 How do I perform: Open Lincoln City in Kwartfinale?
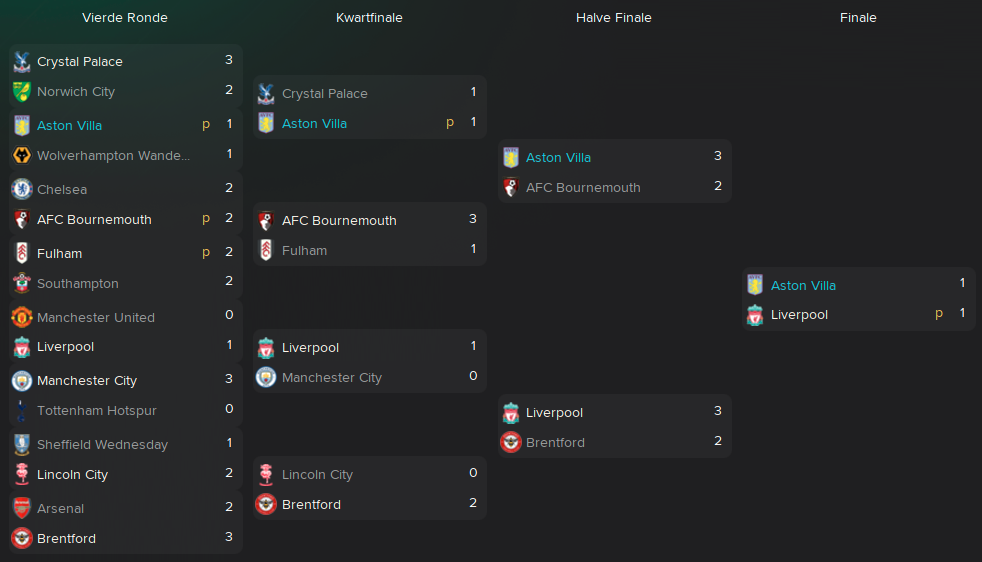tap(318, 474)
